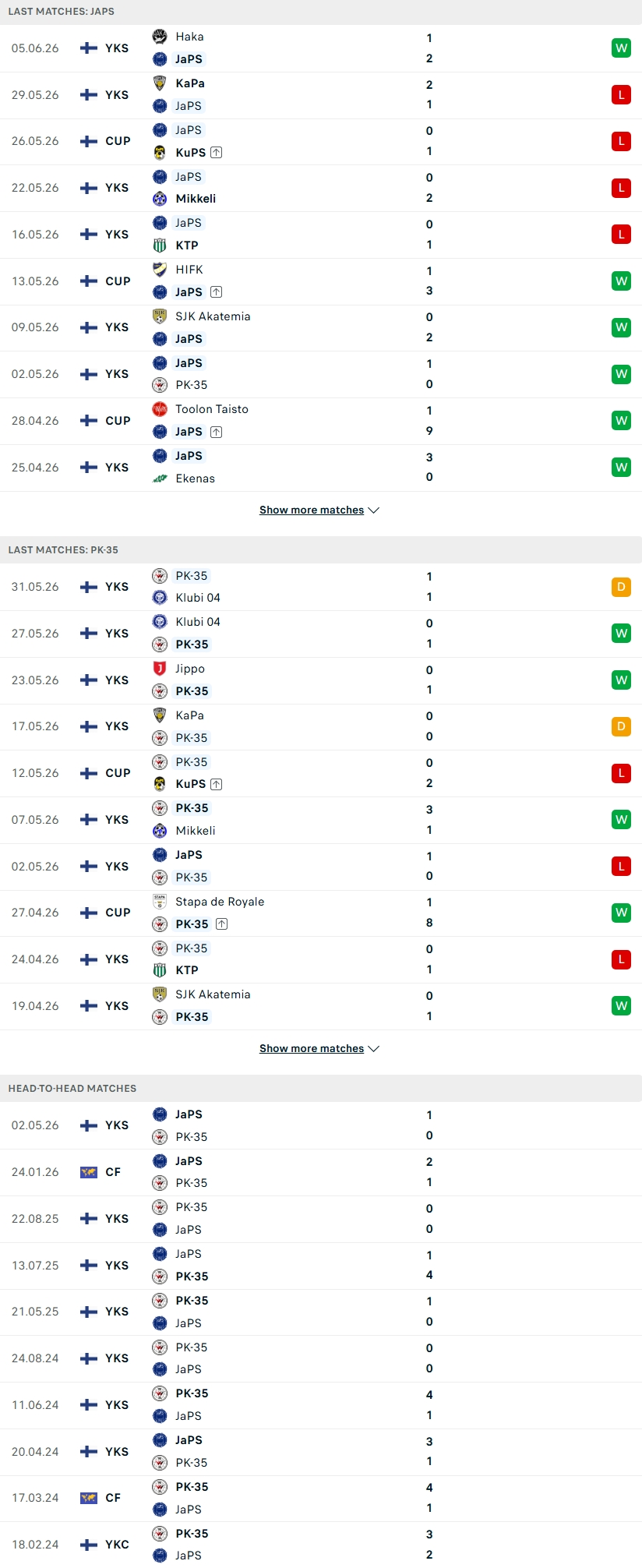Screen dimensions: 642x1568
Task: Expand Show more matches under PK-35 section
Action: pyautogui.click(x=319, y=1048)
